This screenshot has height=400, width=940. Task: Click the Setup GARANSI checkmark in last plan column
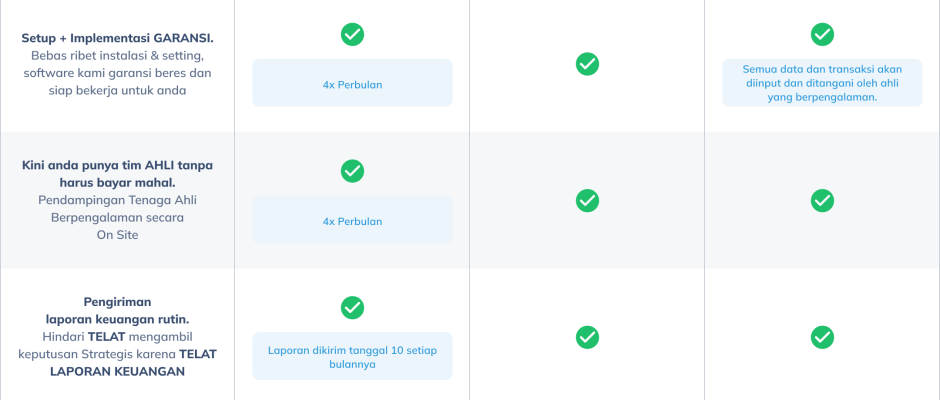[x=822, y=34]
